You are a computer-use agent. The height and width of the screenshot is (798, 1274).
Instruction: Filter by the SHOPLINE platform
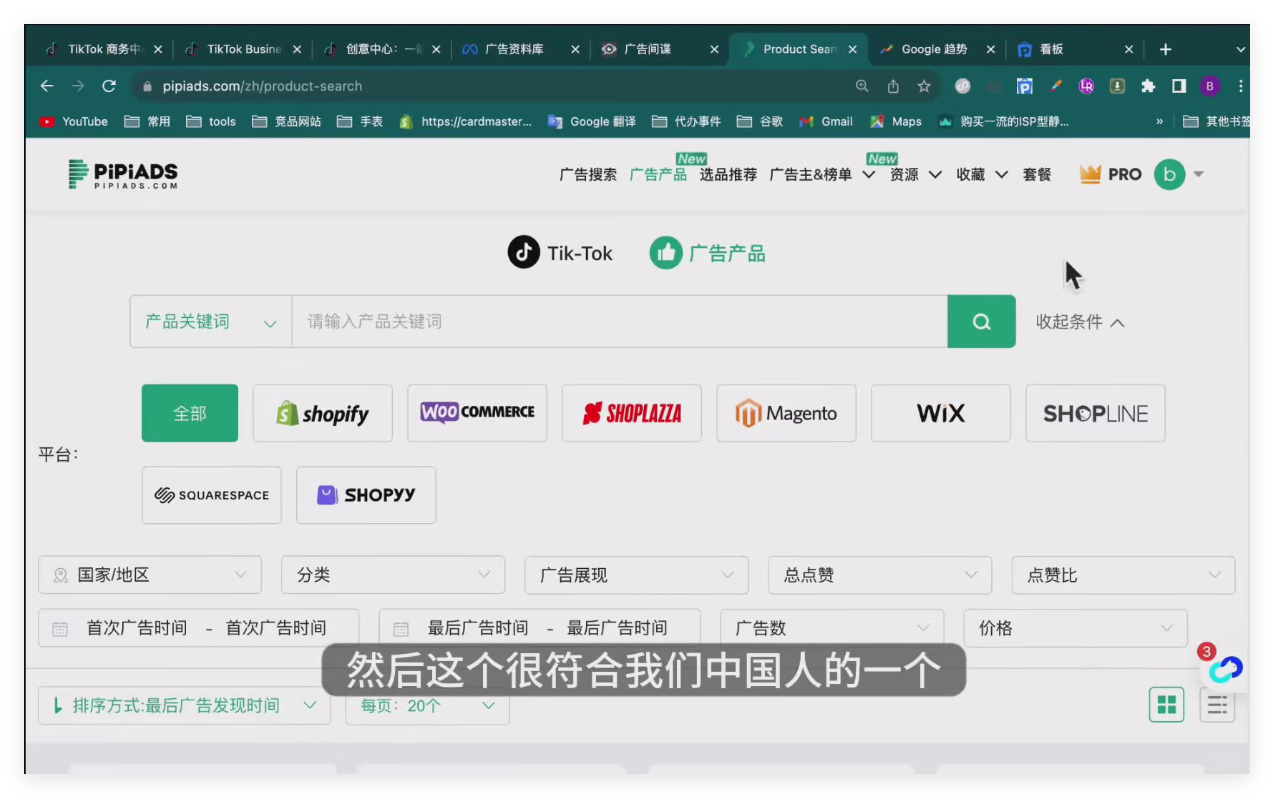[x=1095, y=413]
